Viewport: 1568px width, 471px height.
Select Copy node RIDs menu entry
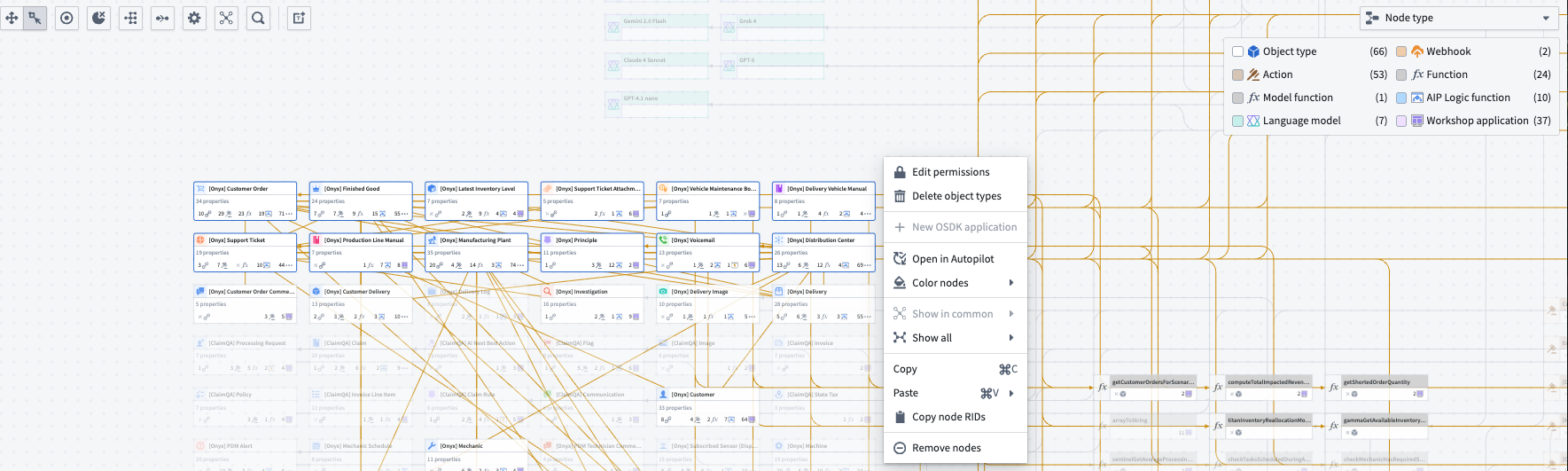tap(956, 417)
